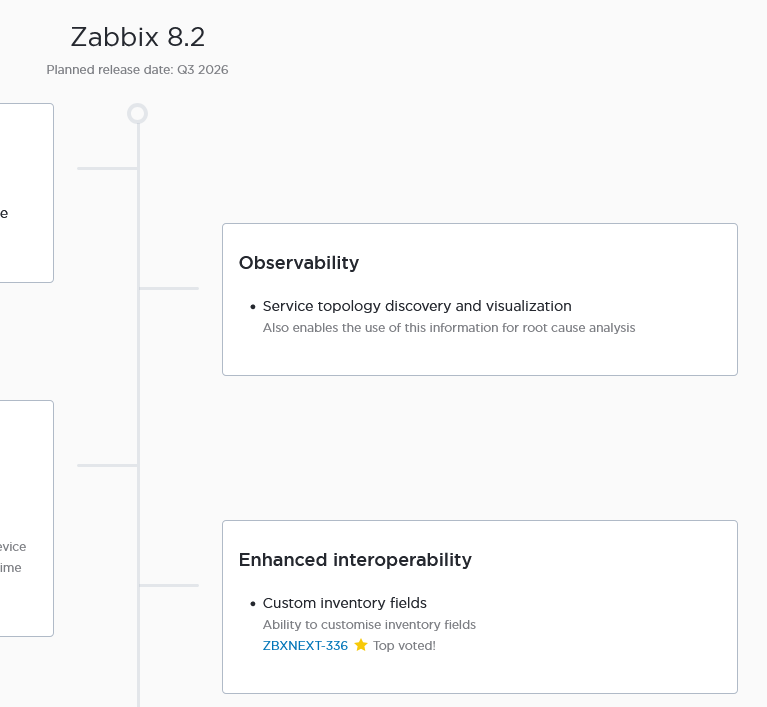Select the partially visible upper-left card

click(26, 192)
